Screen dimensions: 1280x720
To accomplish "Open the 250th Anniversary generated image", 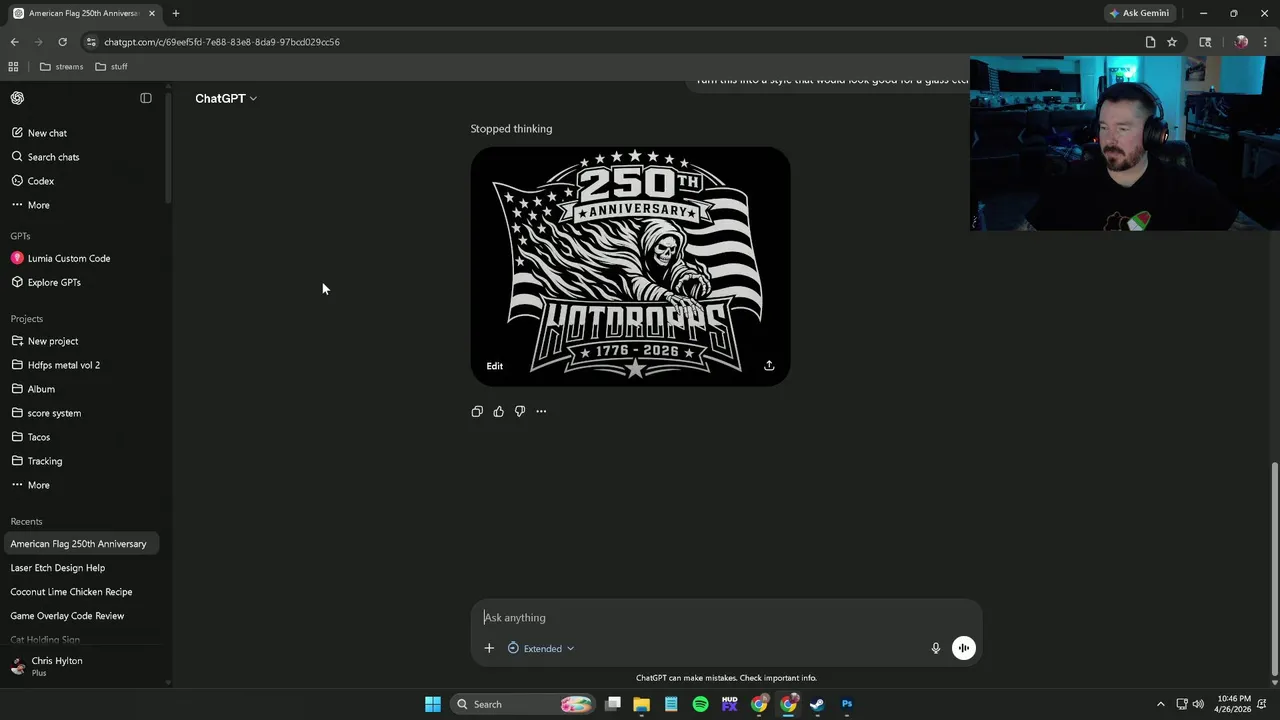I will pos(630,266).
